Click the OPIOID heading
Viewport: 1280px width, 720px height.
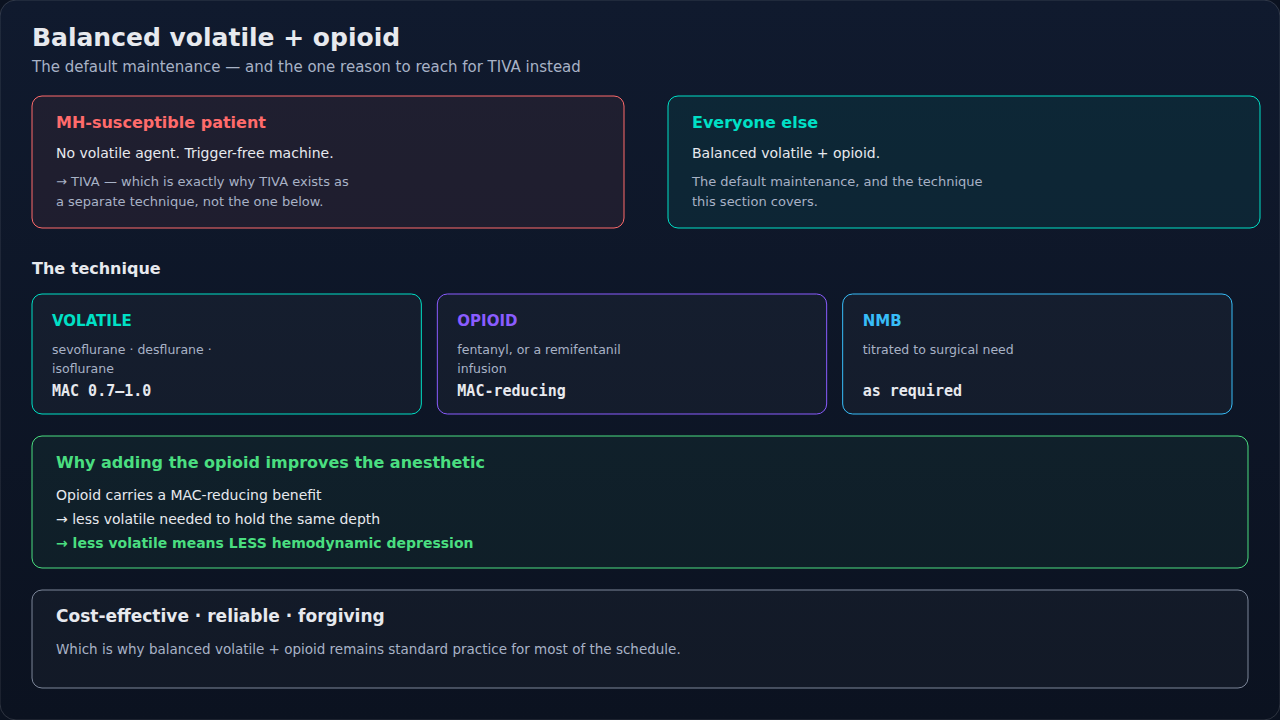pyautogui.click(x=487, y=321)
